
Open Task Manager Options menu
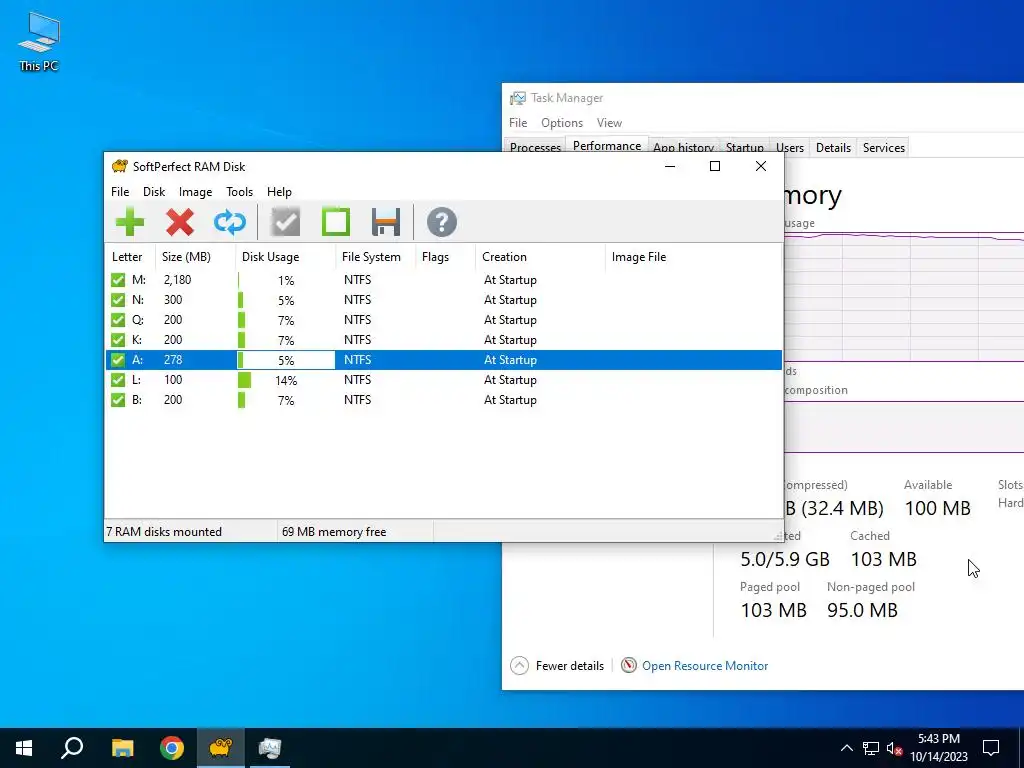click(x=562, y=123)
